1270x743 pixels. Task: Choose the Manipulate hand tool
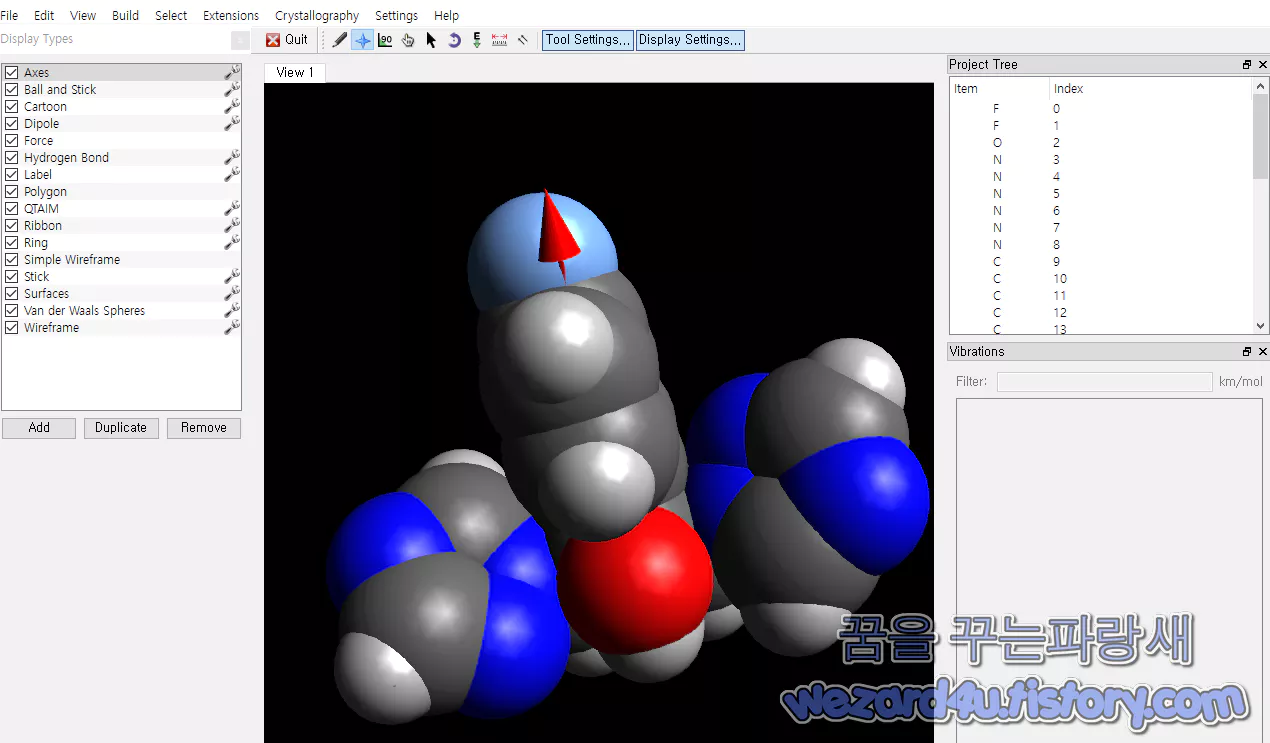coord(408,40)
